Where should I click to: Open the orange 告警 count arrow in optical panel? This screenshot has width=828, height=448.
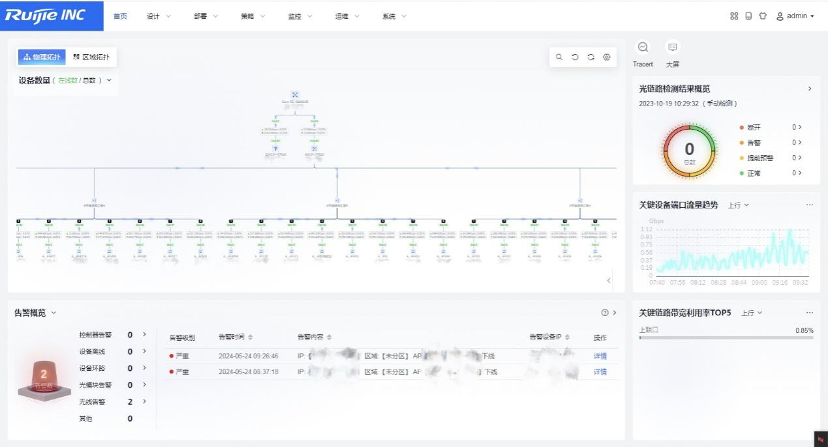tap(799, 142)
